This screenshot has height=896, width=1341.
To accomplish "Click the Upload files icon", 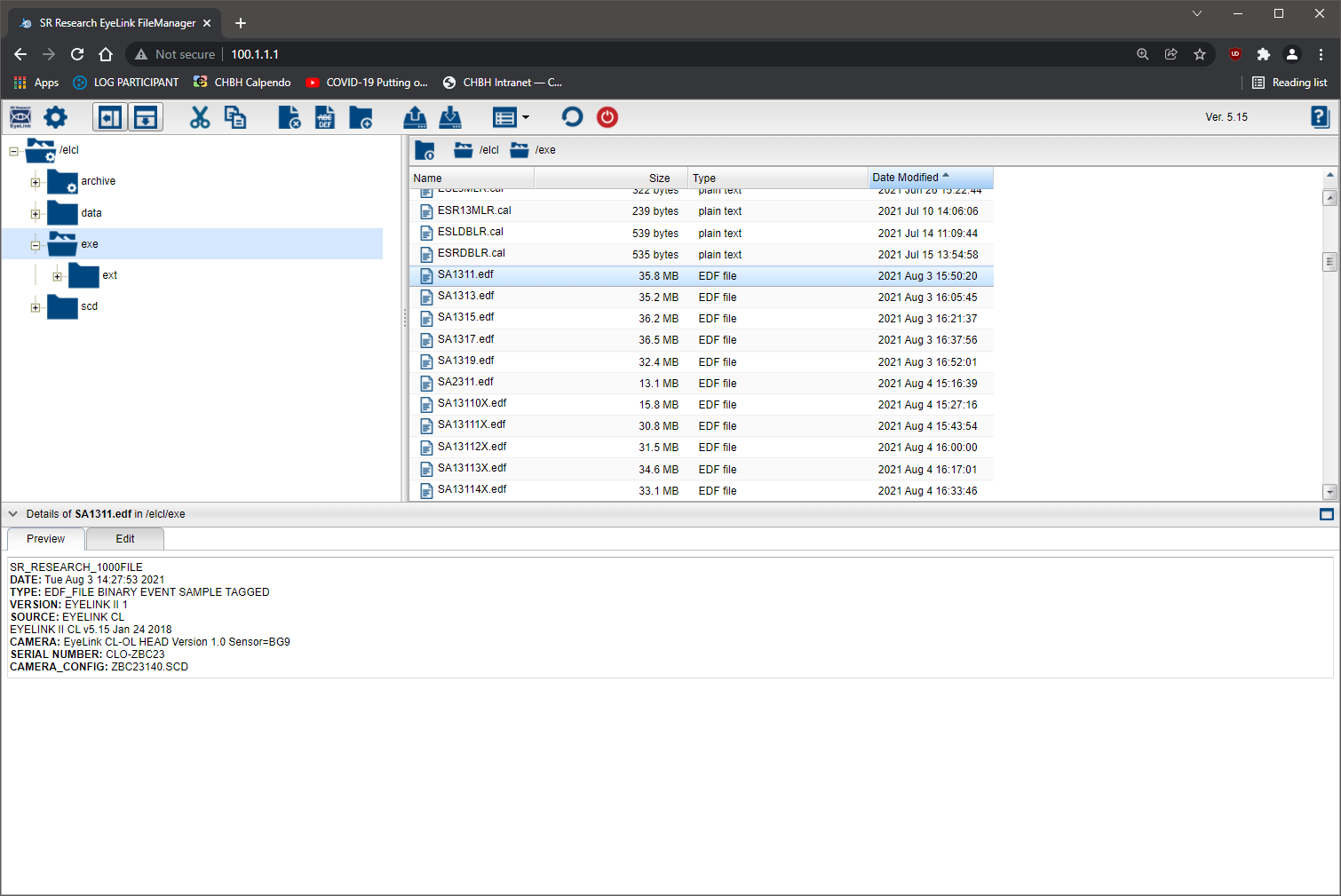I will pyautogui.click(x=415, y=116).
